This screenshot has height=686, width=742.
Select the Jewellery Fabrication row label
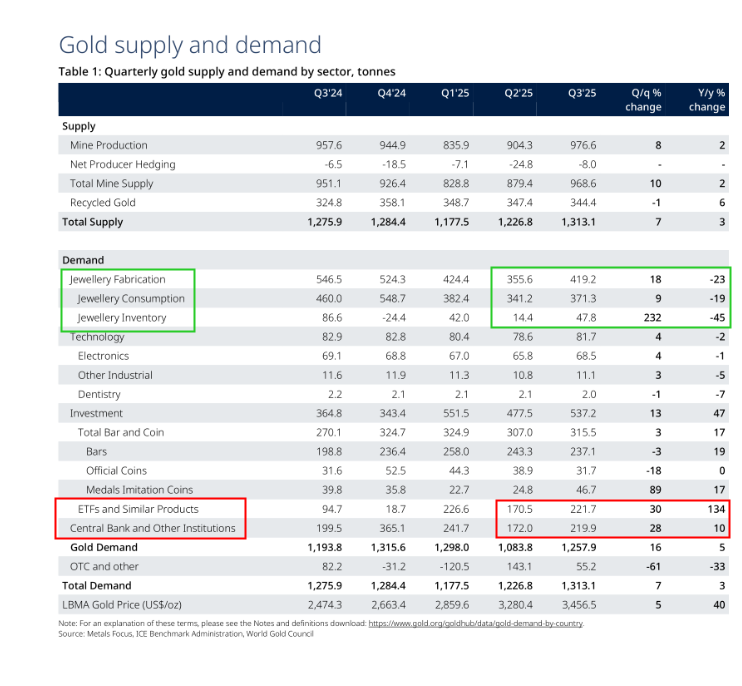click(x=117, y=279)
